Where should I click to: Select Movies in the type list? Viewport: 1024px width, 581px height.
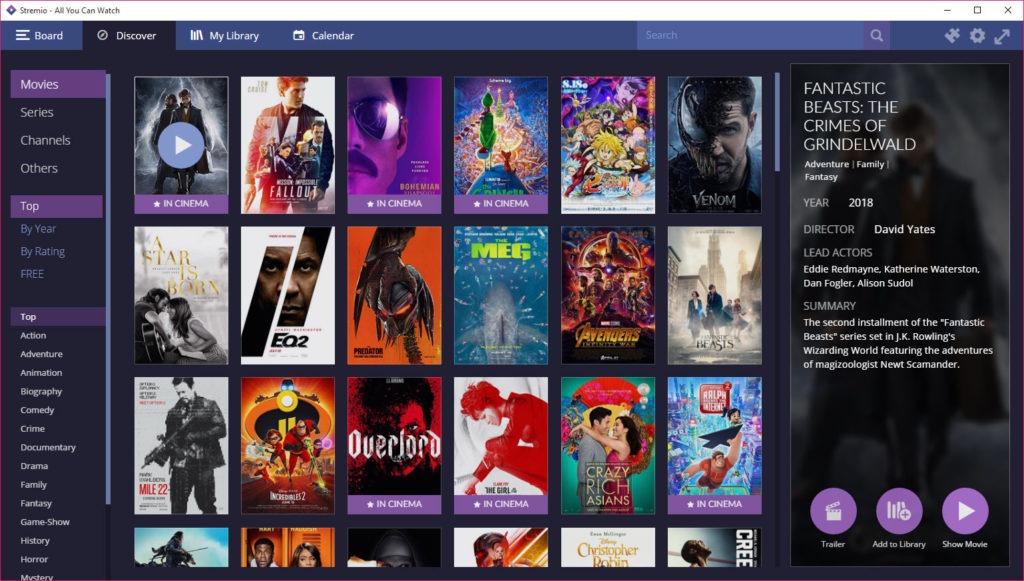pyautogui.click(x=57, y=84)
